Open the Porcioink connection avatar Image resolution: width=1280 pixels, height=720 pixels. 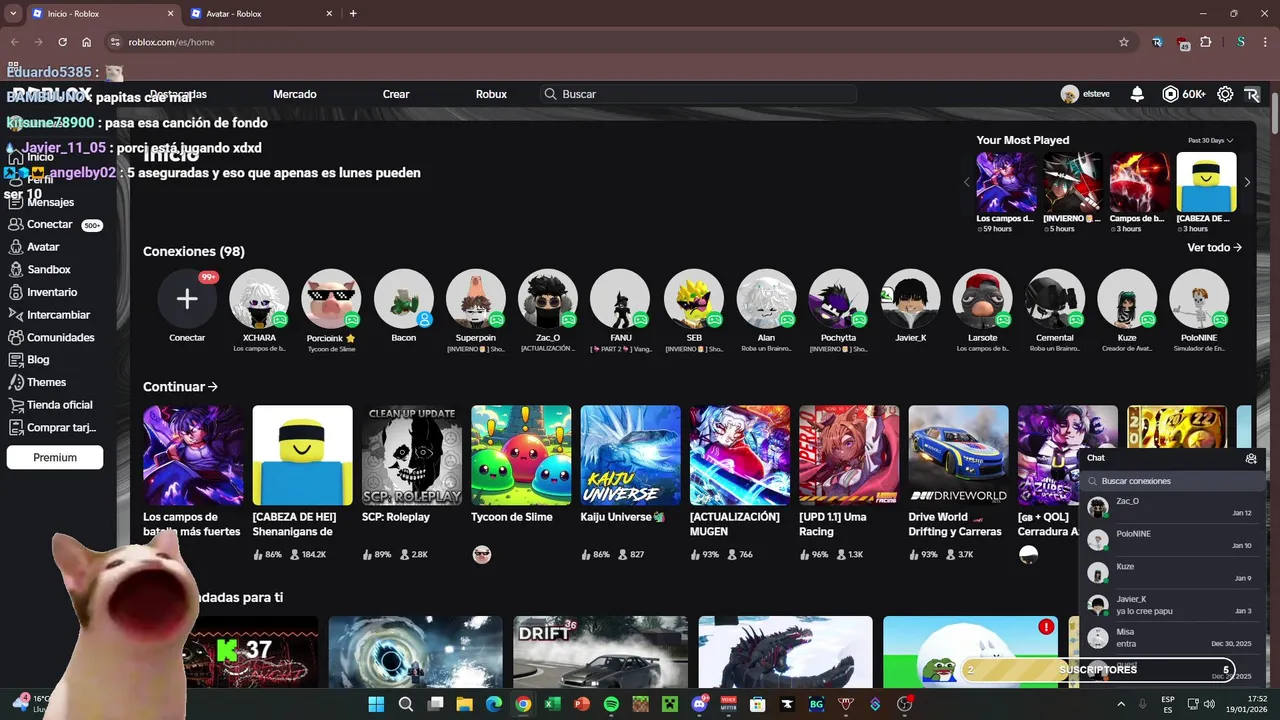(331, 298)
